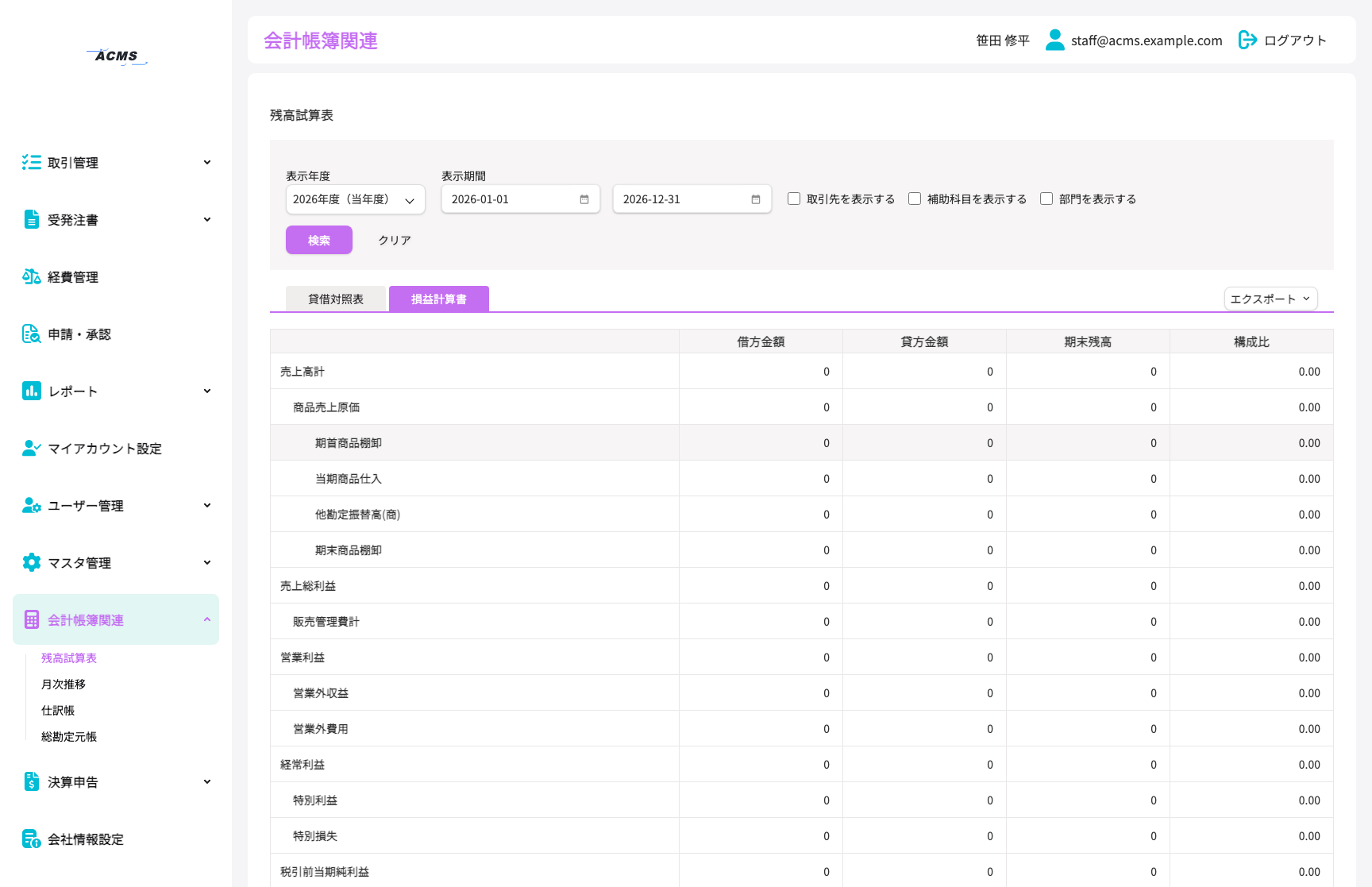Click the マスタ管理 gear icon

coord(32,563)
